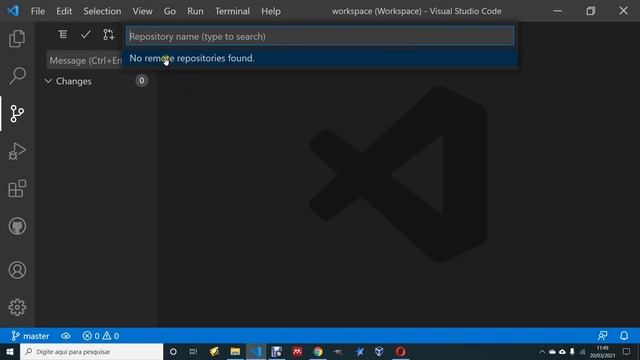The width and height of the screenshot is (640, 360).
Task: Open the errors and warnings status item
Action: (x=101, y=336)
